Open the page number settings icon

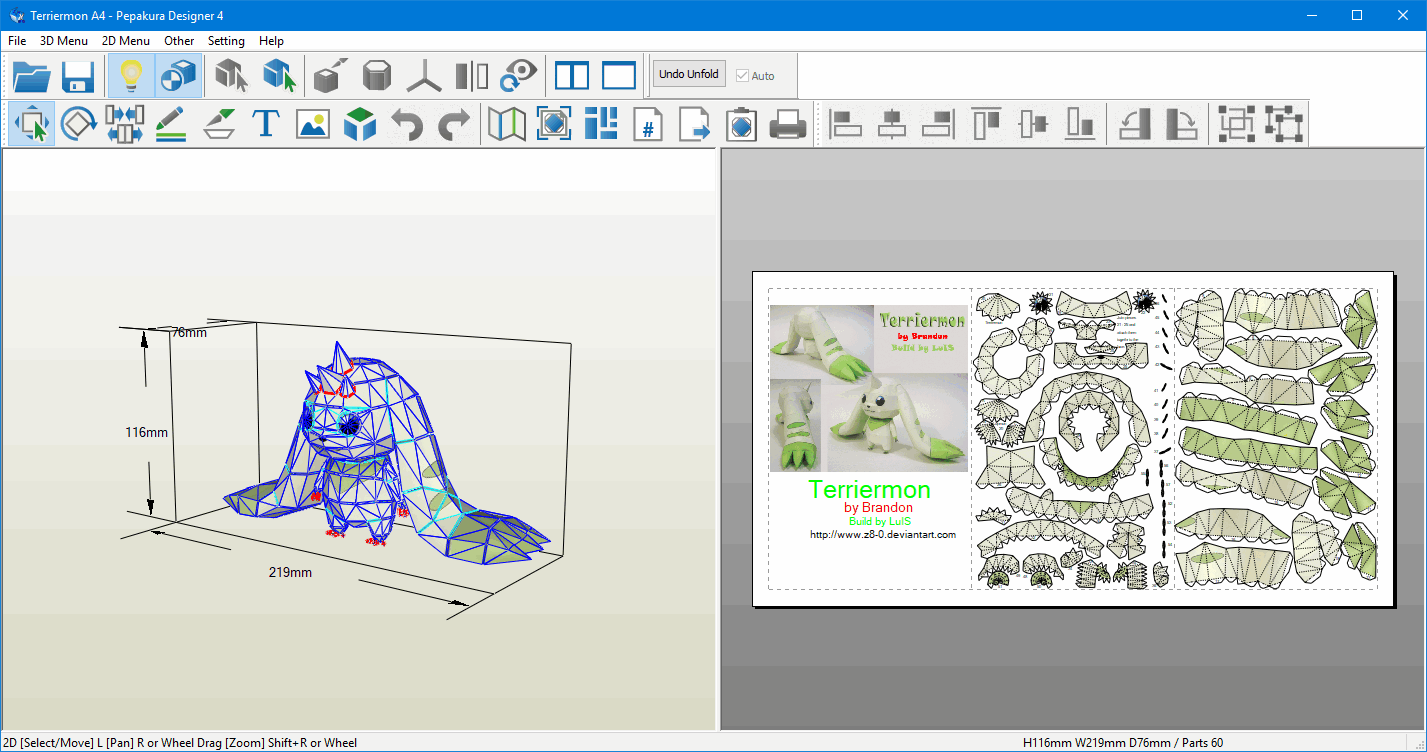tap(647, 125)
